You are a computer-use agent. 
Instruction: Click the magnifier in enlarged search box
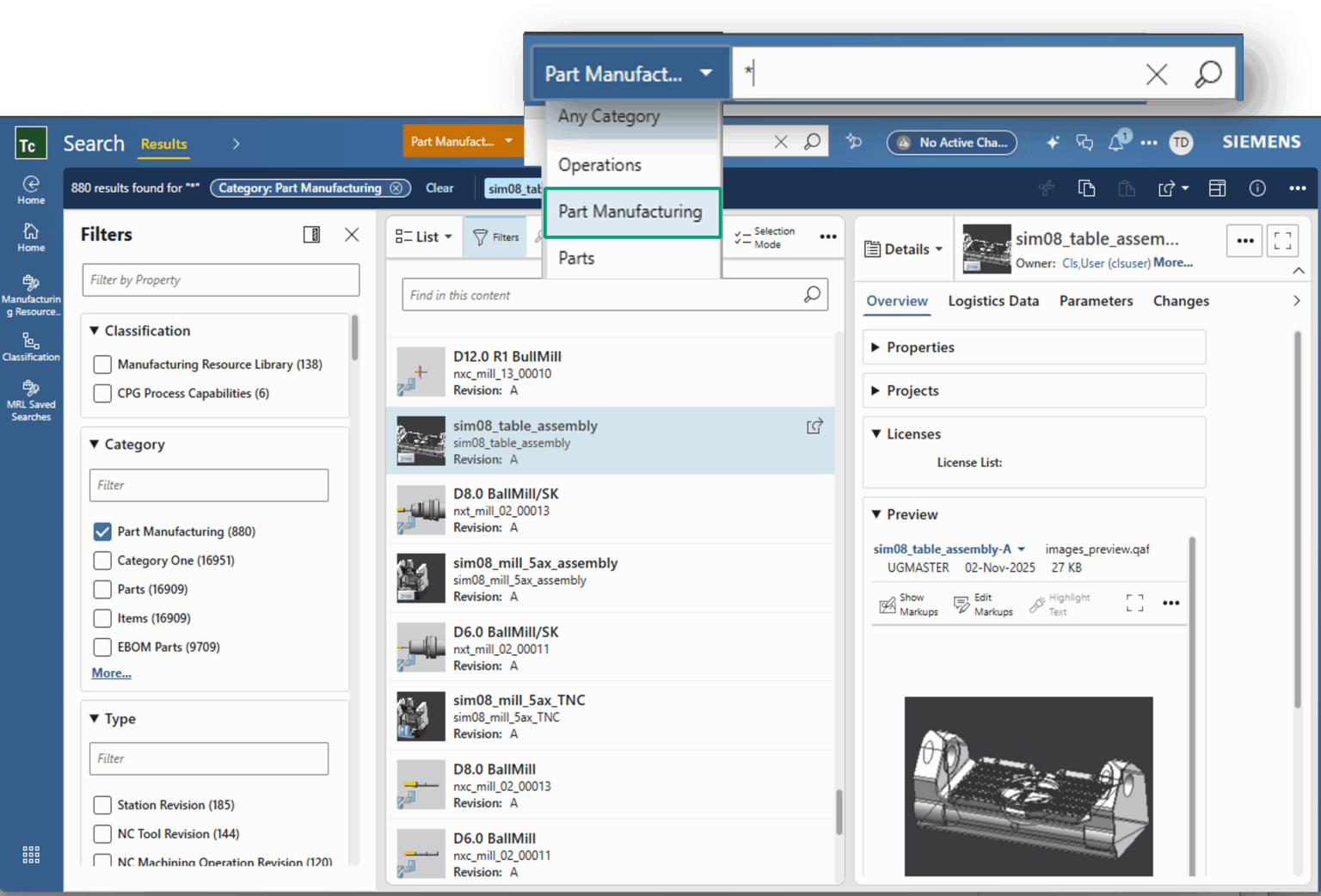click(x=1208, y=74)
